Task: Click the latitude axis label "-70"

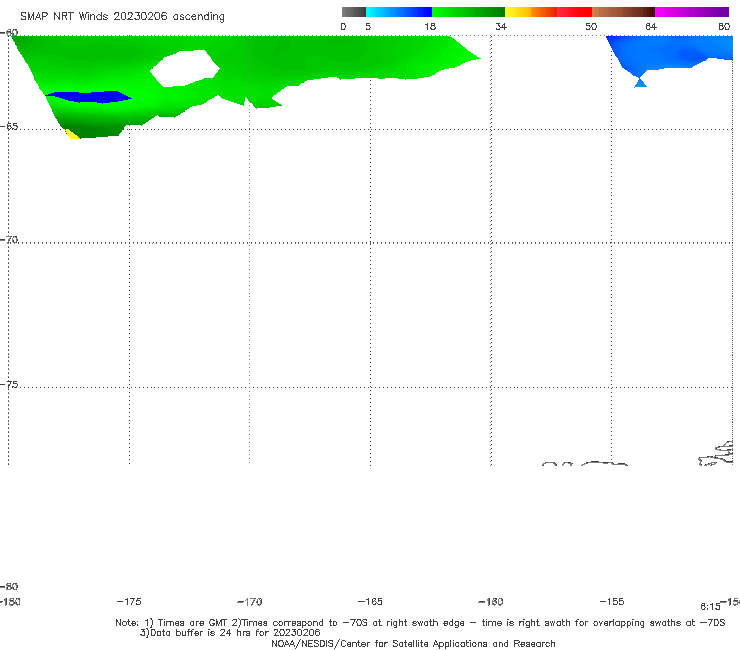Action: 9,240
